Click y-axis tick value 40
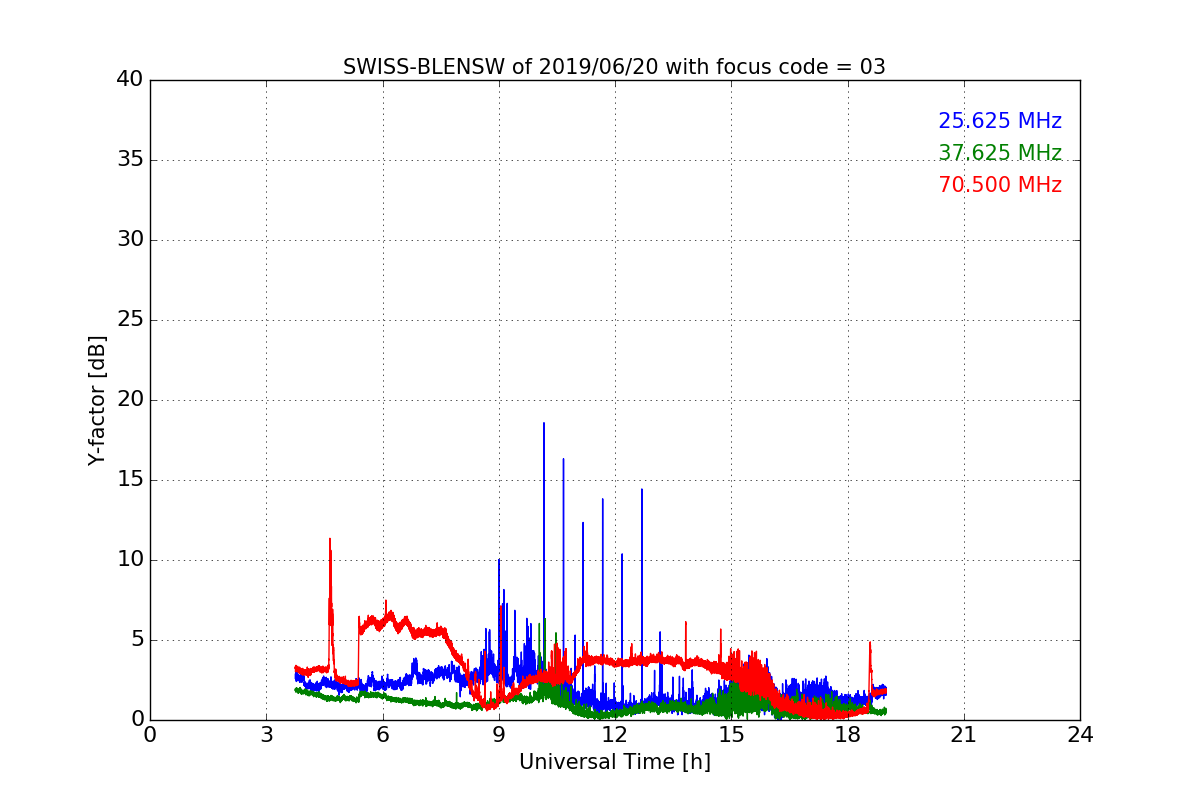The image size is (1200, 800). pos(129,80)
